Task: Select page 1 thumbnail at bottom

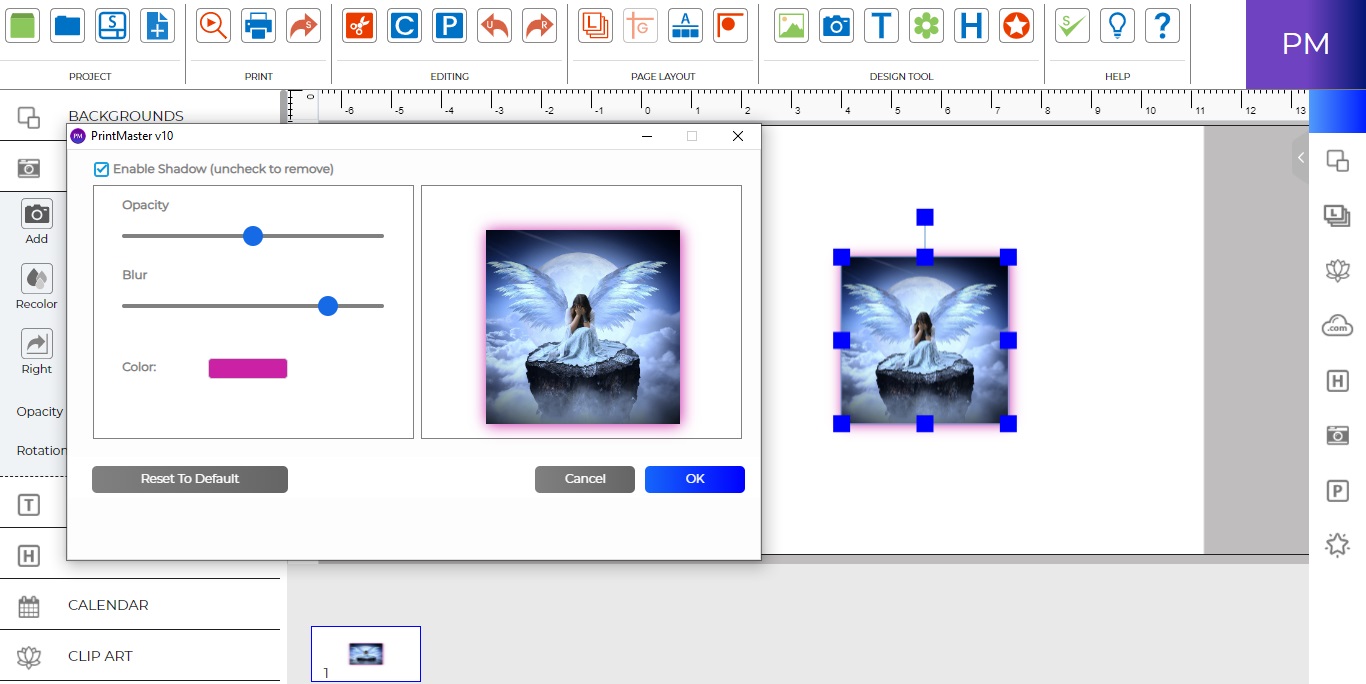Action: (x=366, y=654)
